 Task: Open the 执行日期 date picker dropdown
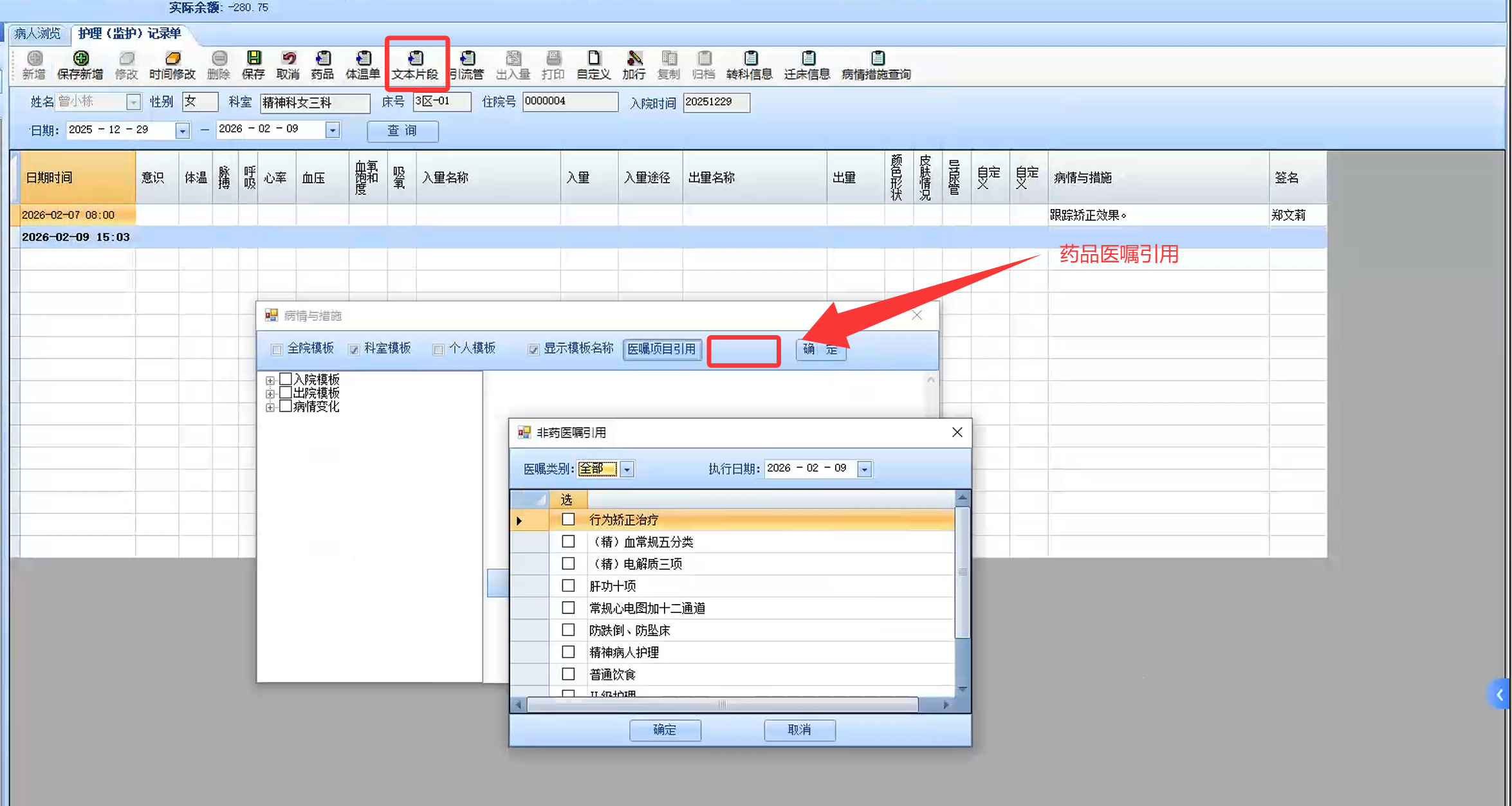pyautogui.click(x=864, y=469)
